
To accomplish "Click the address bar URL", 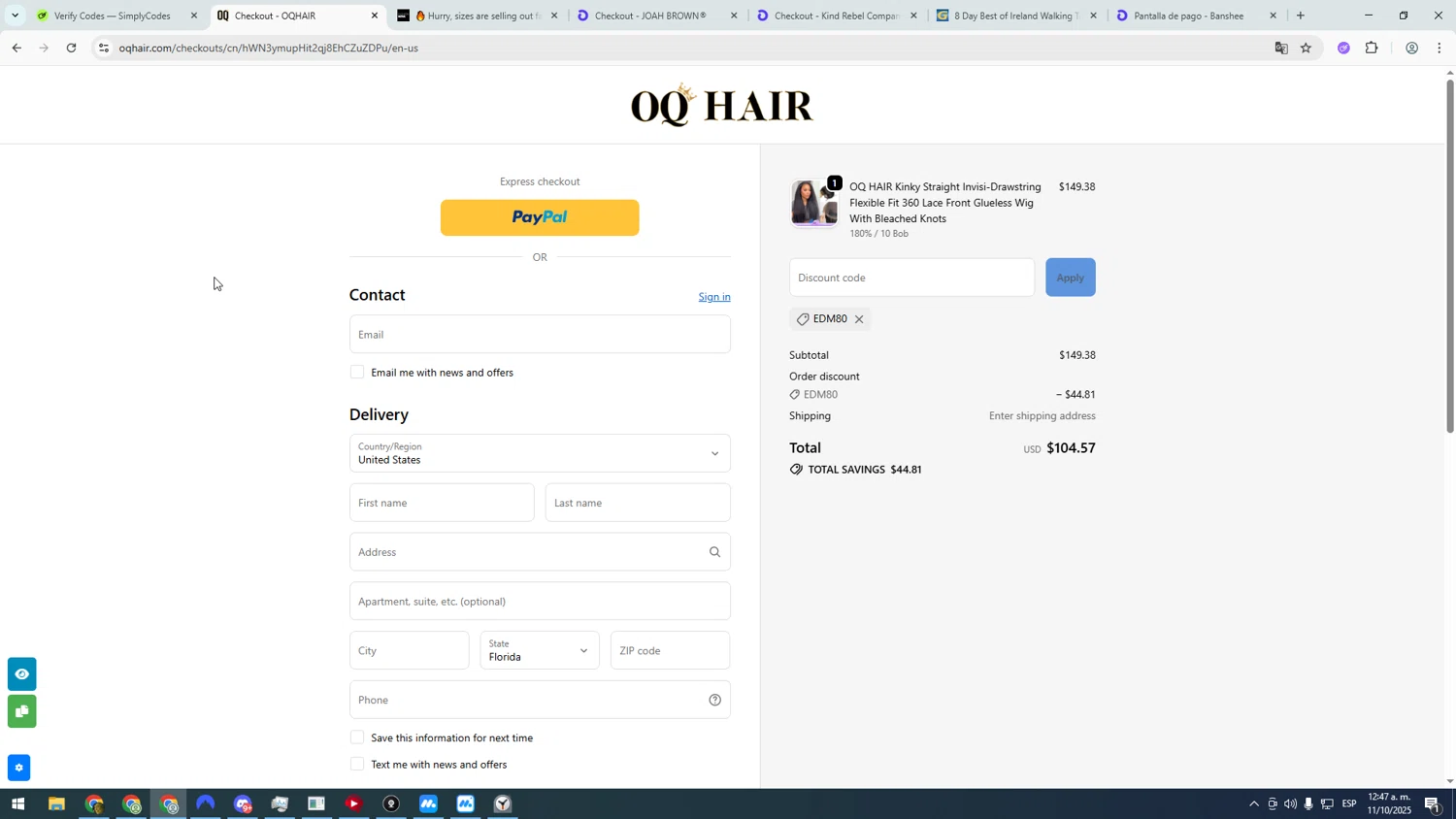I will click(x=269, y=48).
